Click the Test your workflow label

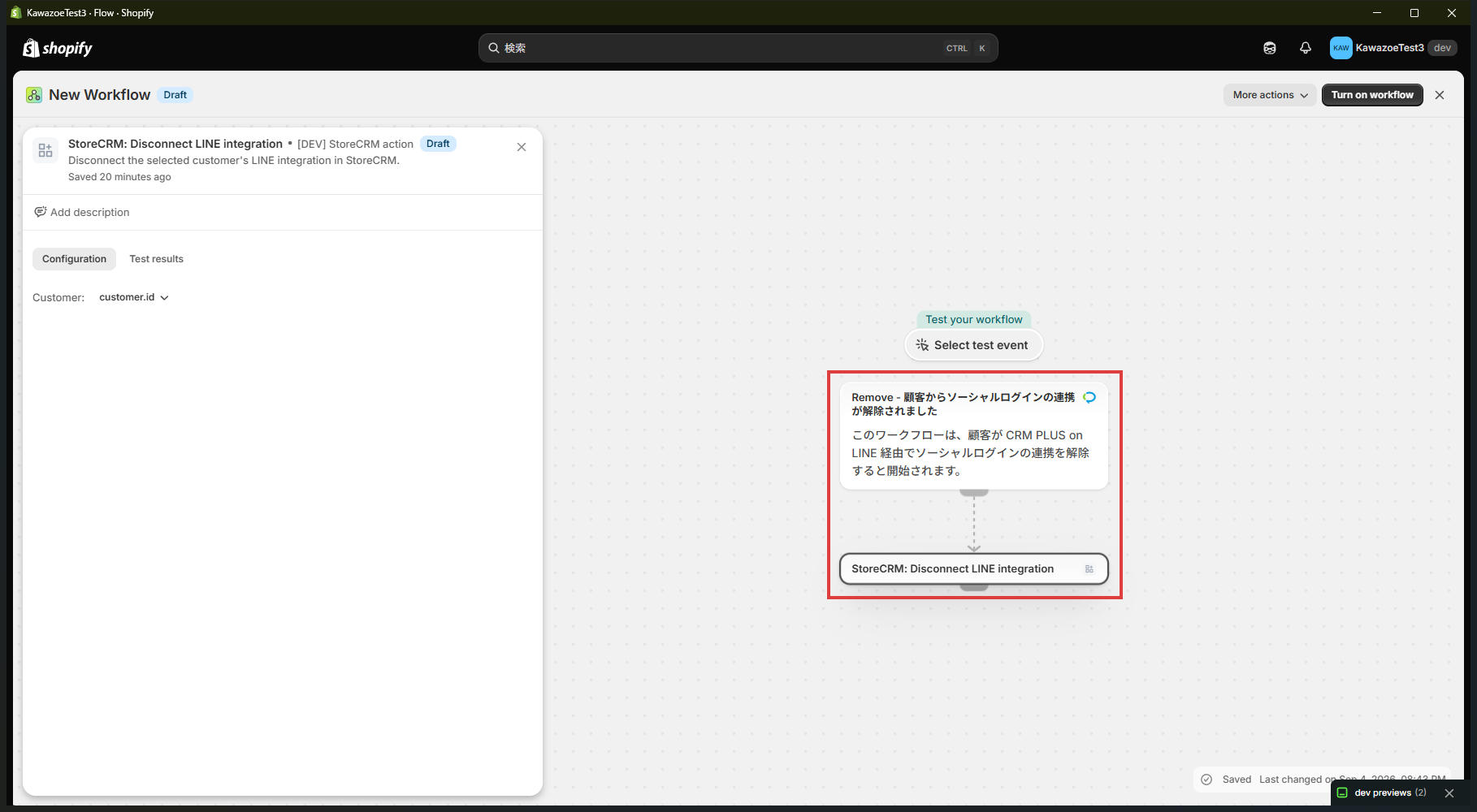click(973, 320)
